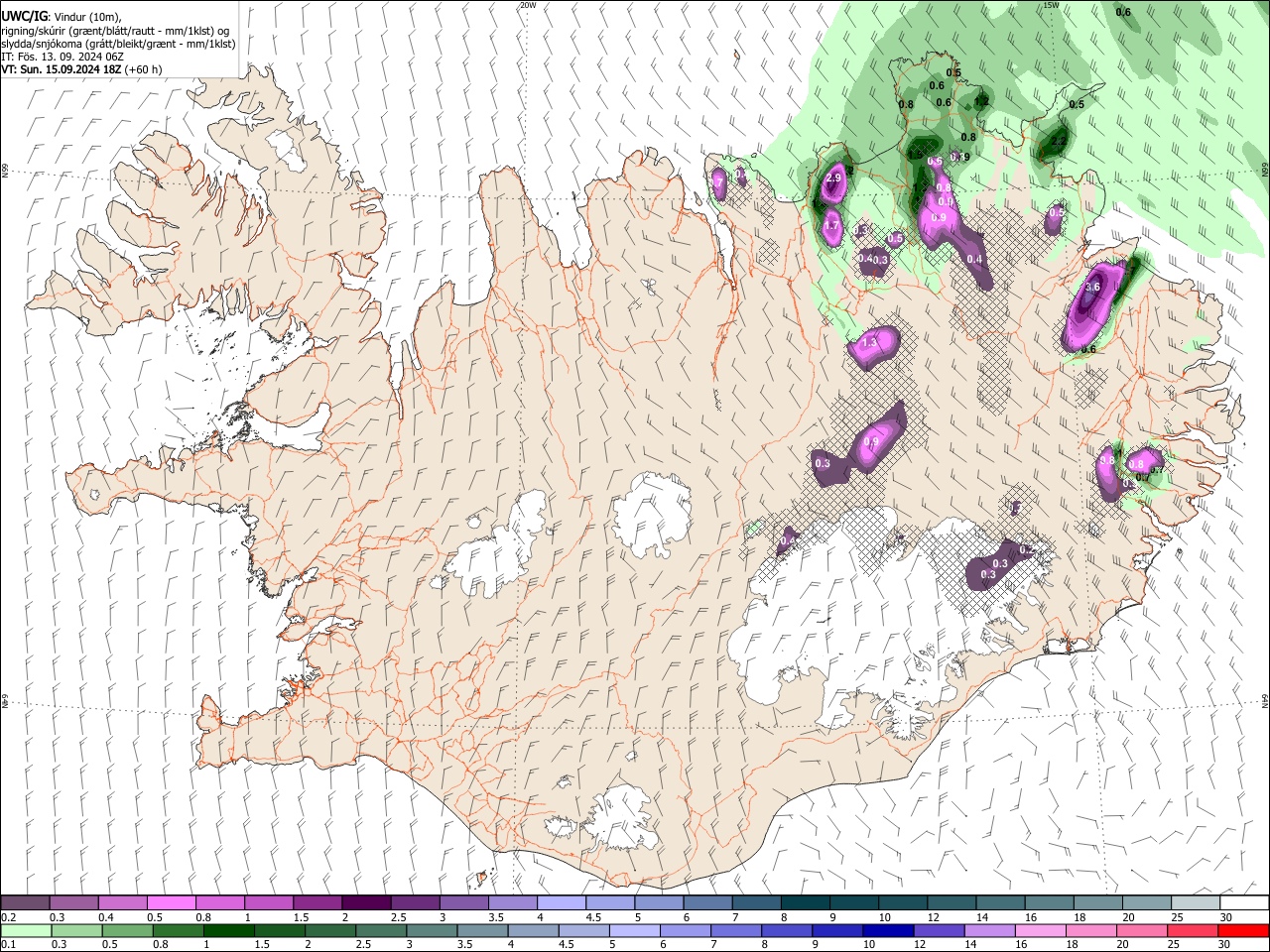Click the 0.2 label under the upper scale

(9, 917)
